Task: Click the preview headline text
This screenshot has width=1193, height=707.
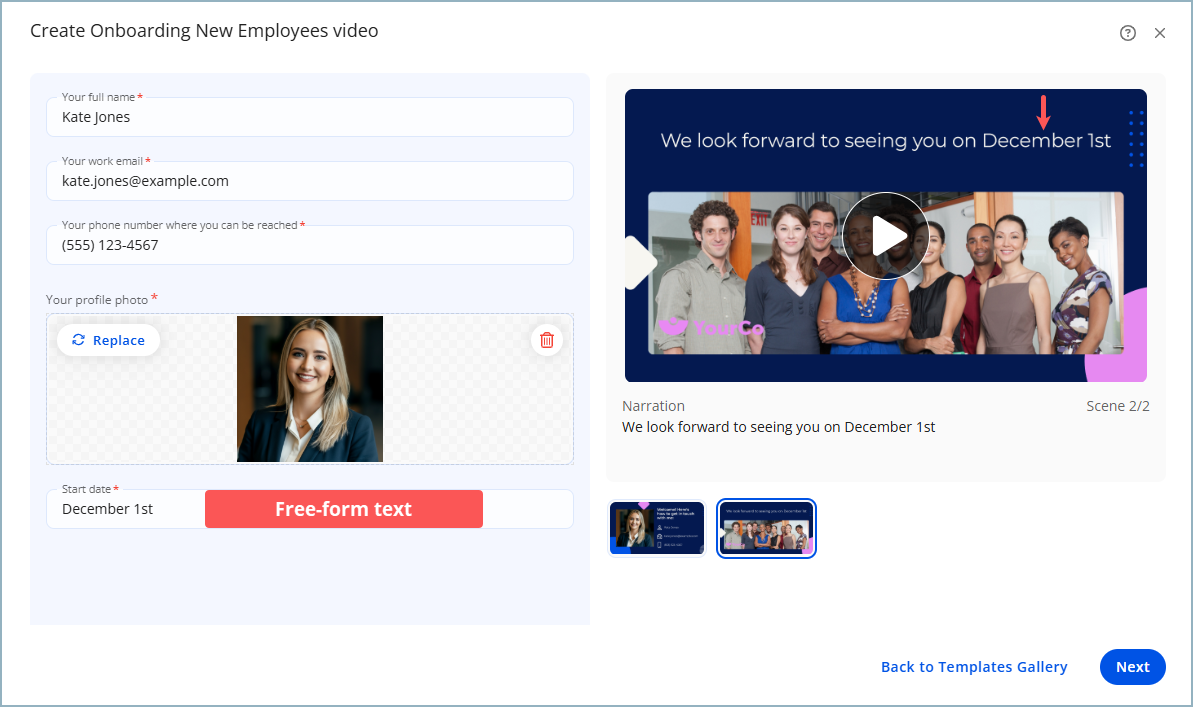Action: 885,141
